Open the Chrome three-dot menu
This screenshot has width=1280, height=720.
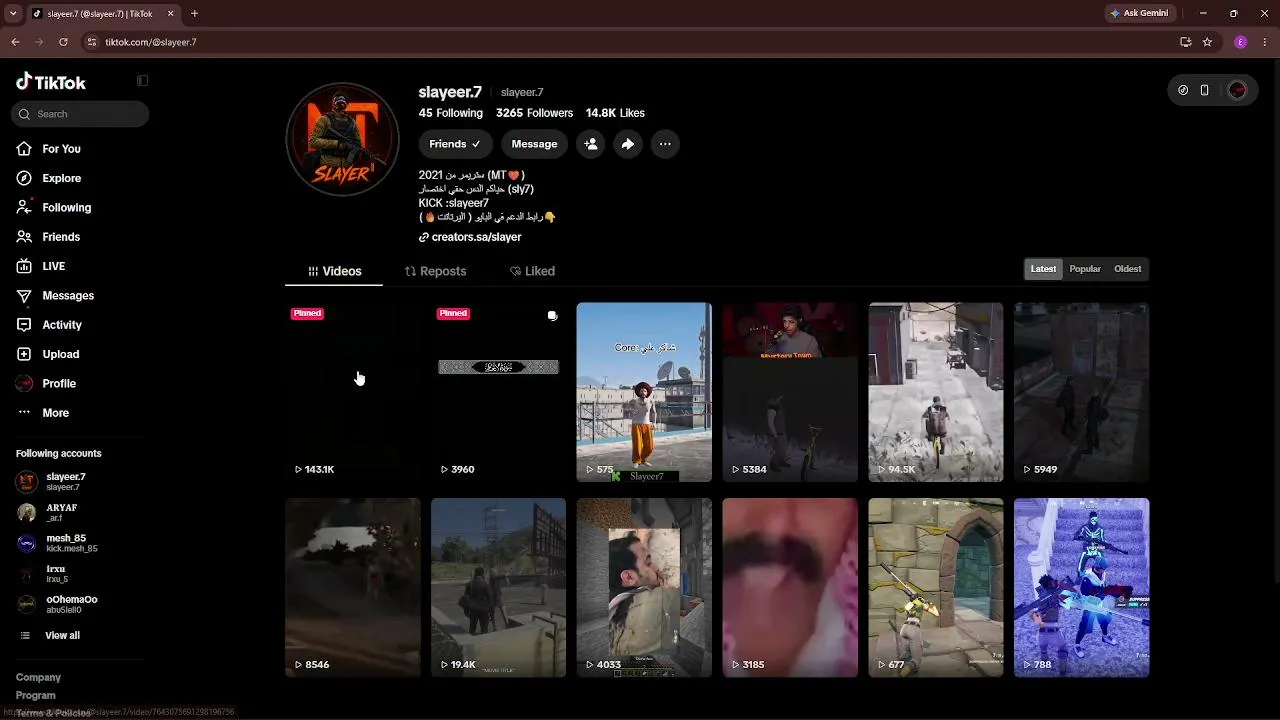point(1264,42)
